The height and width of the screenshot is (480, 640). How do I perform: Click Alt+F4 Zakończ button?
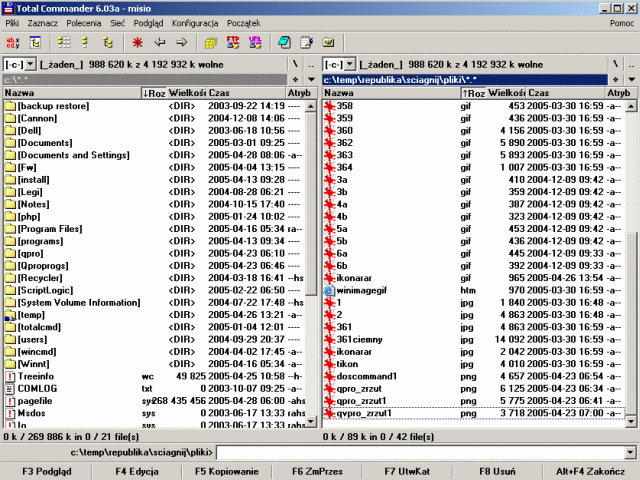point(590,471)
